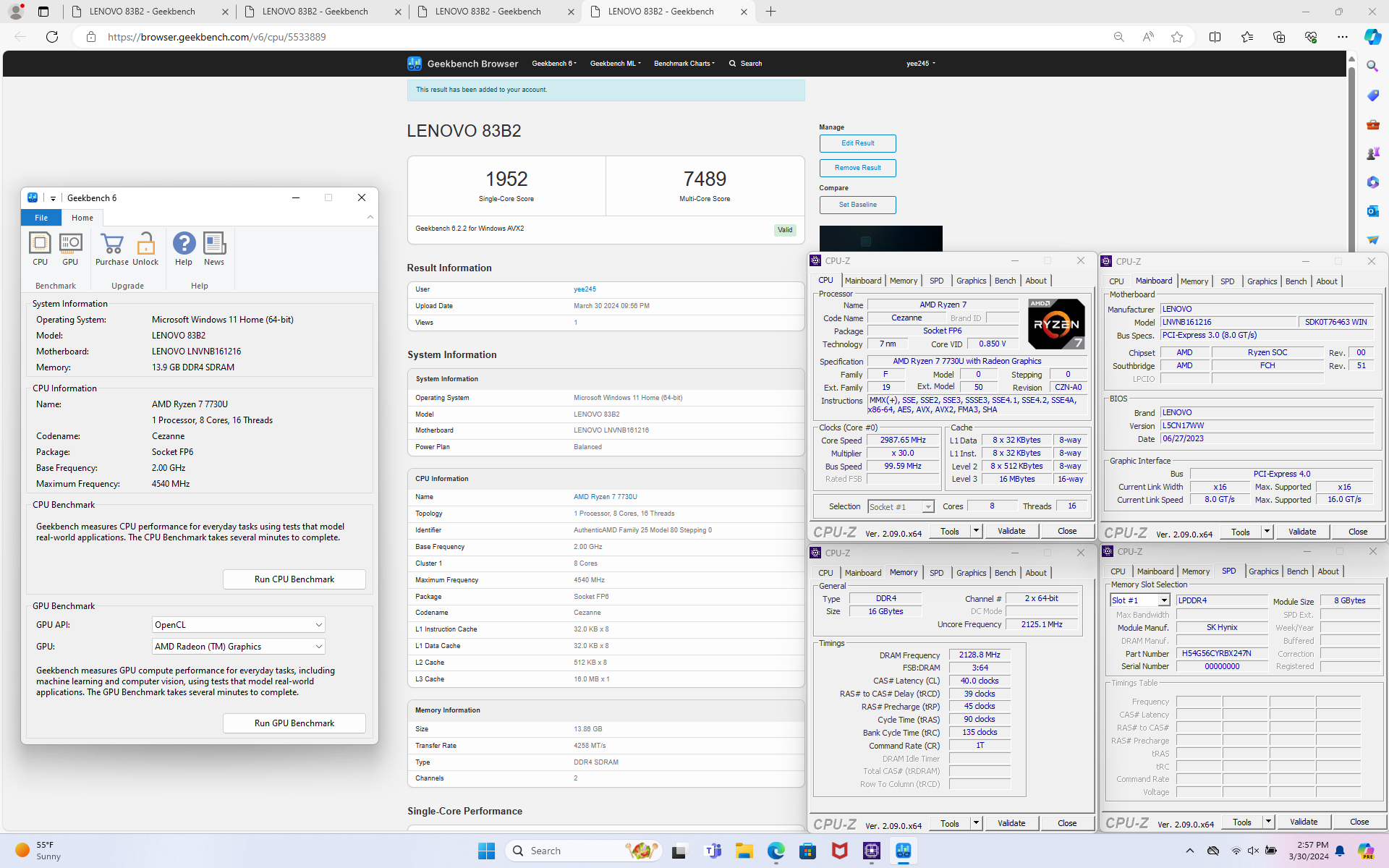Open the Outlook icon in Edge sidebar
The width and height of the screenshot is (1389, 868).
click(1372, 210)
